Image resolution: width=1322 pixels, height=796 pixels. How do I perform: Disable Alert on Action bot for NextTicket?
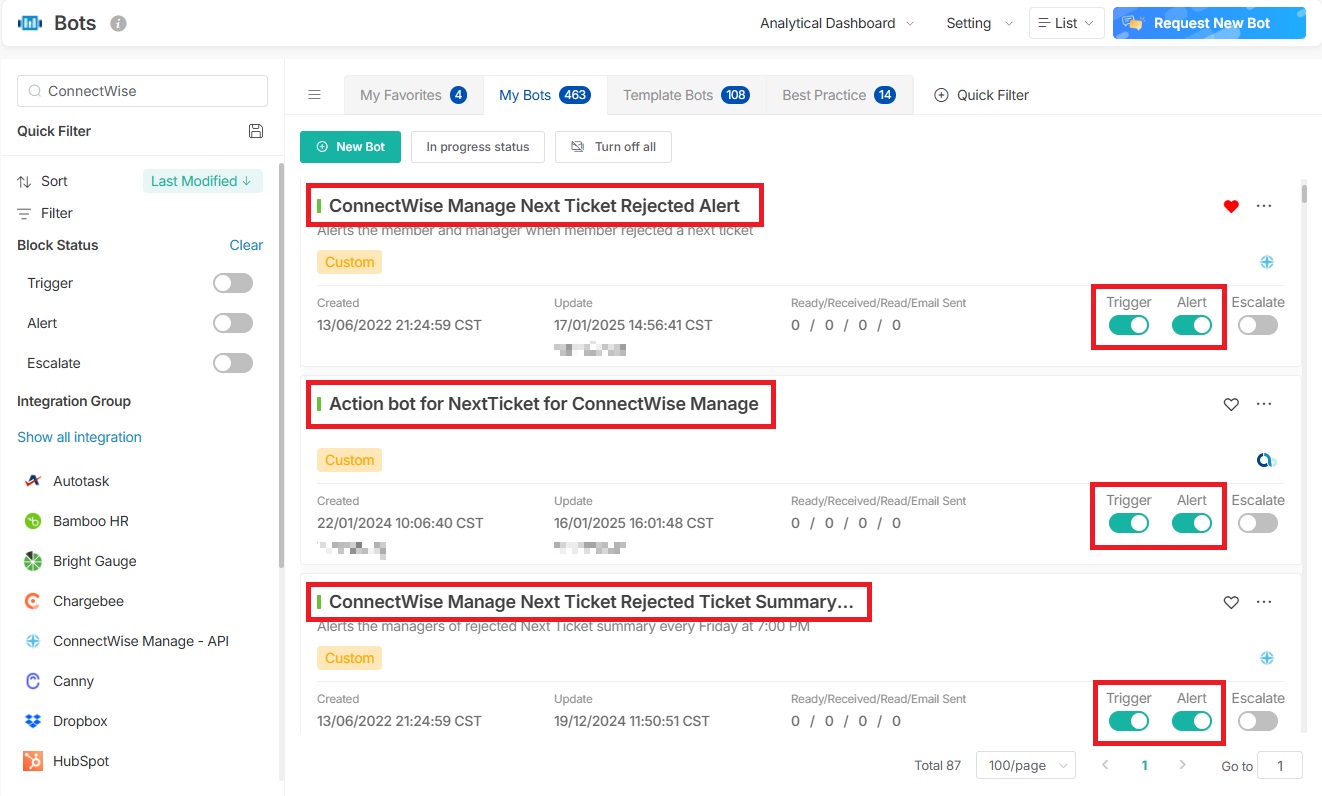[1191, 523]
